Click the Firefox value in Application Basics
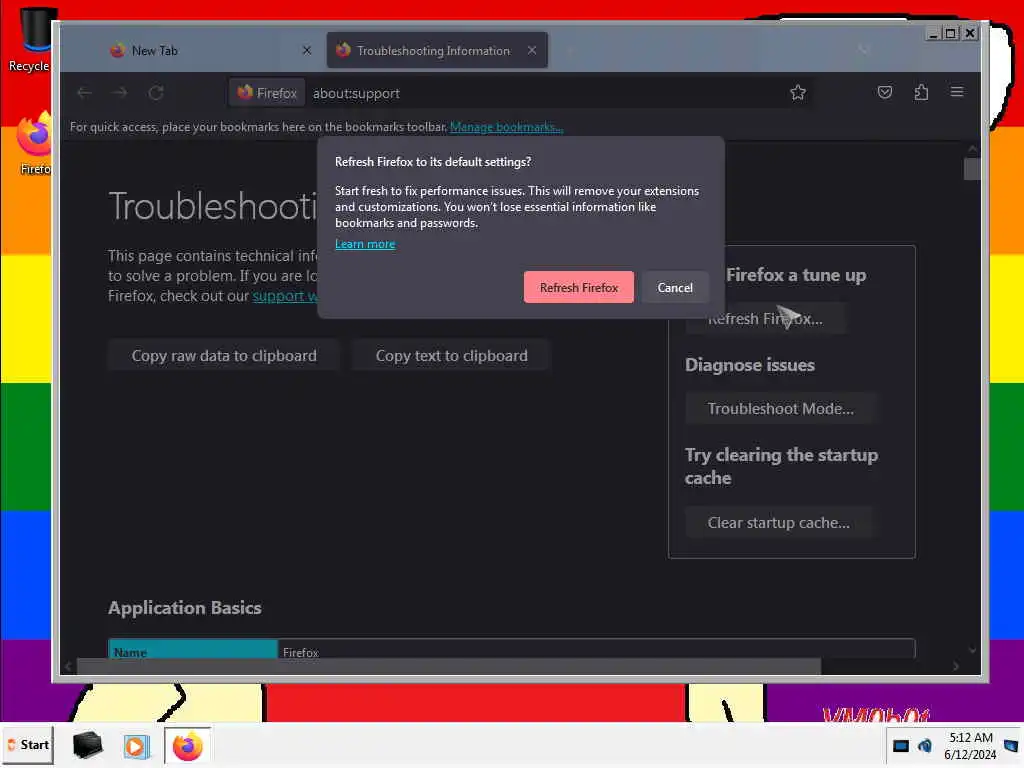The width and height of the screenshot is (1024, 768). (300, 652)
